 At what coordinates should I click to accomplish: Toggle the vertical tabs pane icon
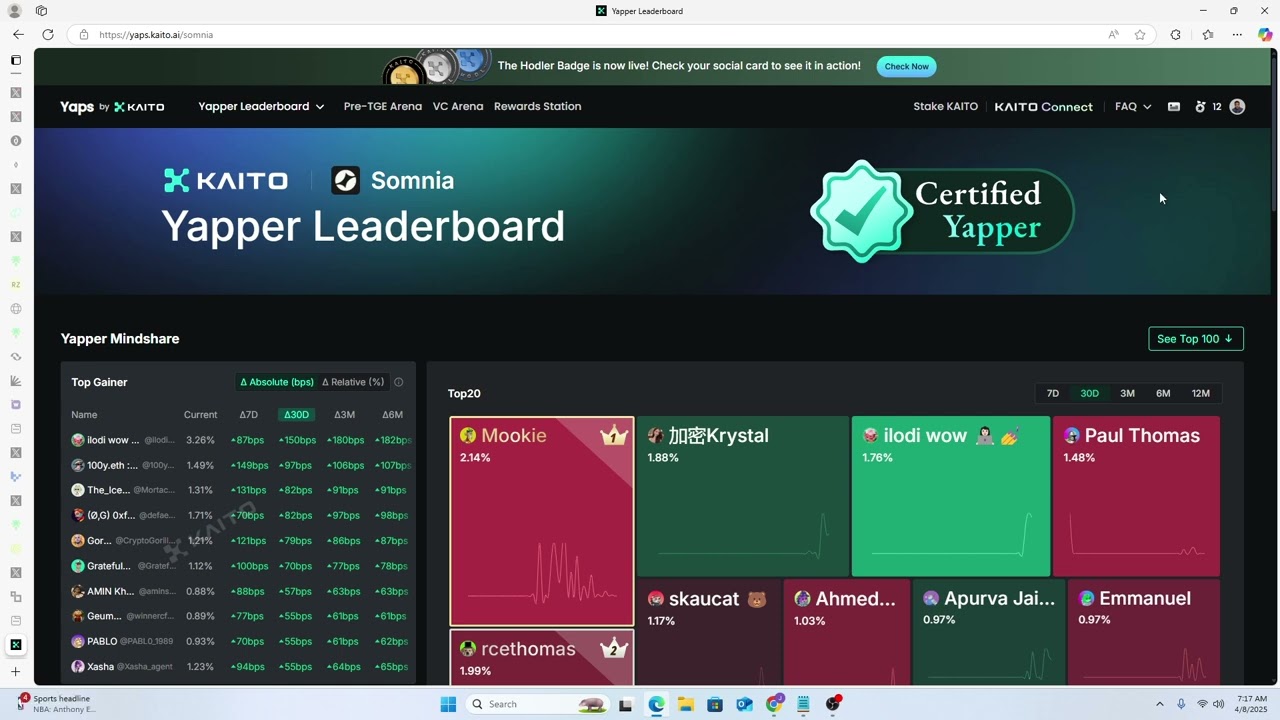point(16,60)
